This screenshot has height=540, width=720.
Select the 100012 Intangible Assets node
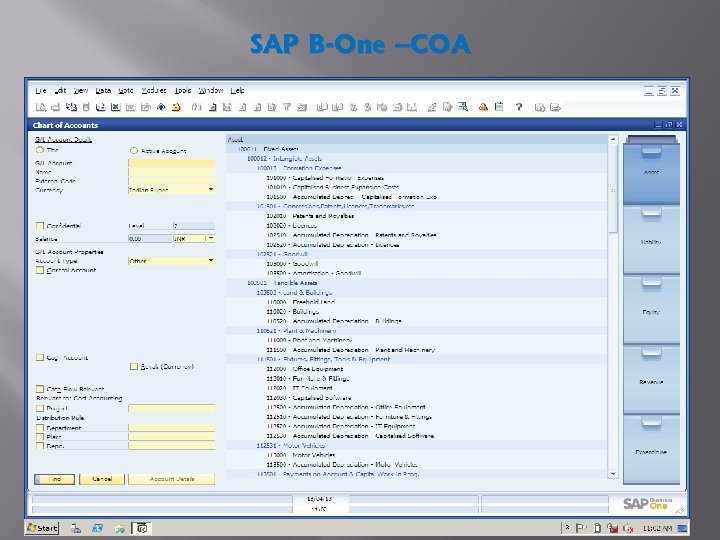285,158
